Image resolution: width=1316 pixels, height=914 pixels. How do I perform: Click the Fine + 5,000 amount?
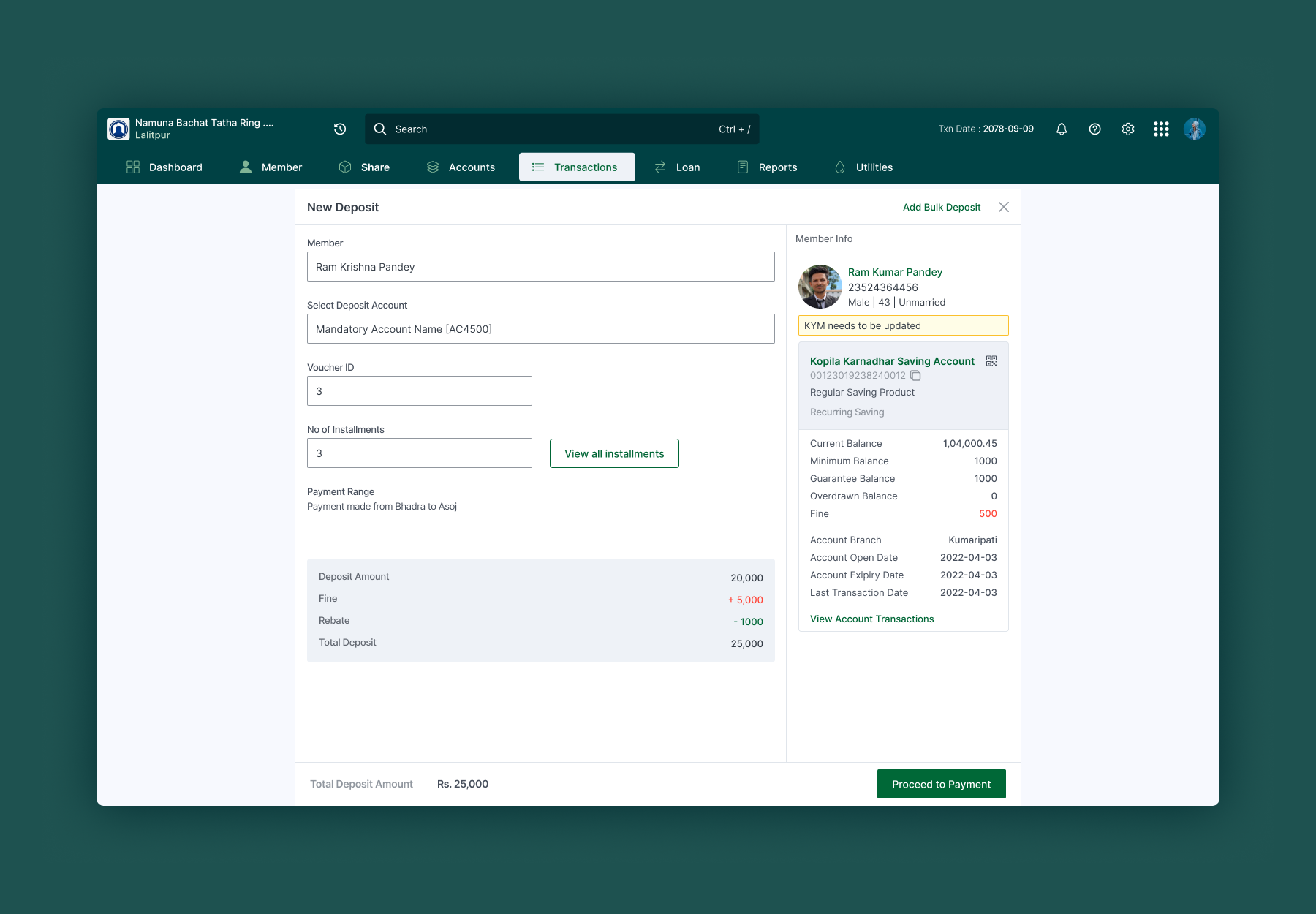(746, 600)
